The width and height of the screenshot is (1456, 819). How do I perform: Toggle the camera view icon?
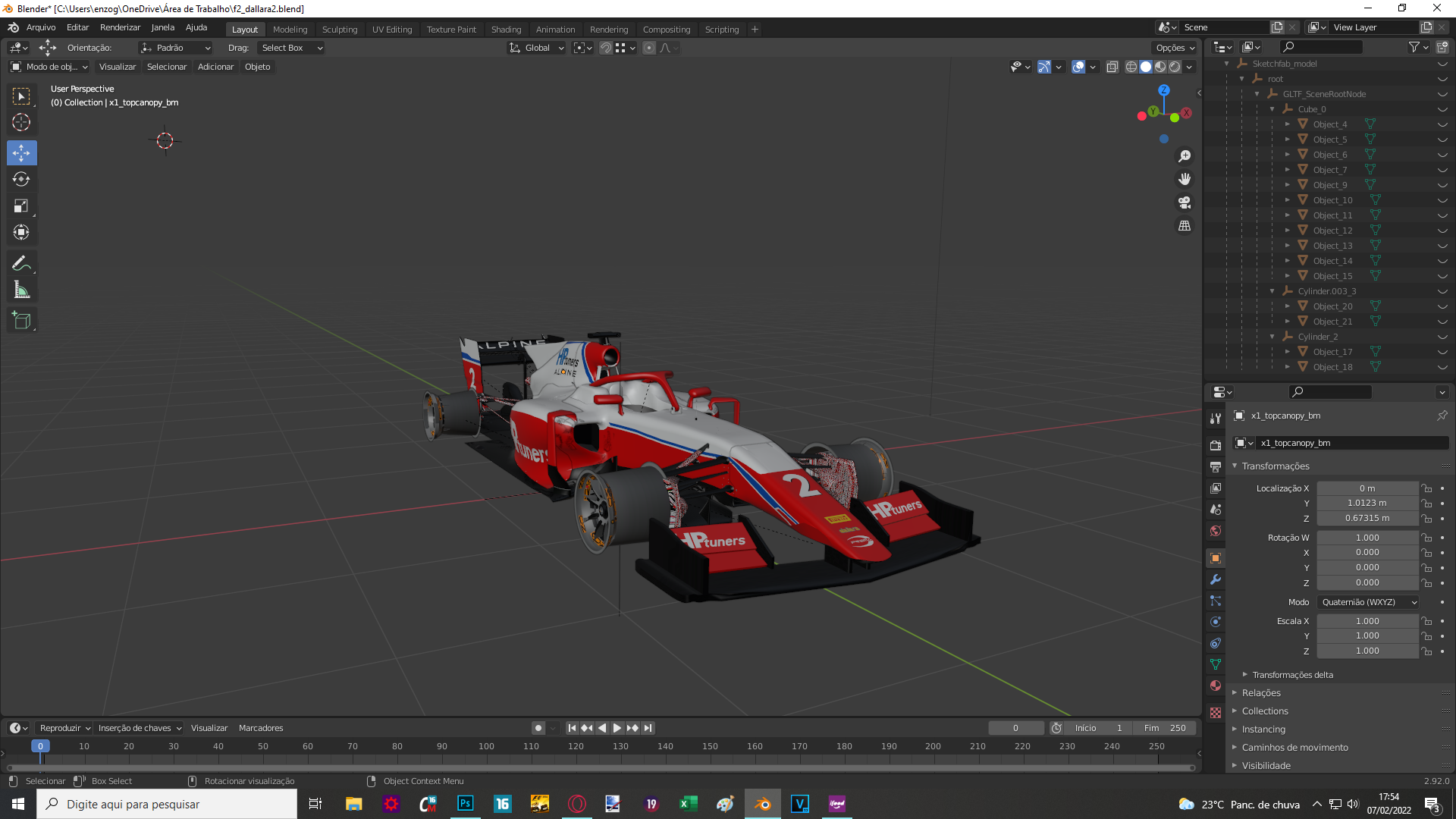[1185, 202]
